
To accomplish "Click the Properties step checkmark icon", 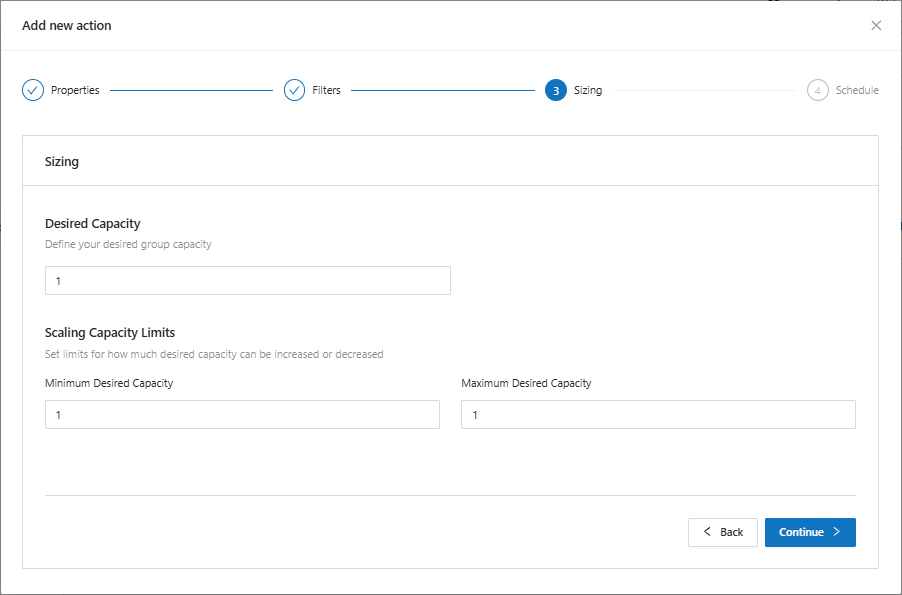I will coord(33,90).
